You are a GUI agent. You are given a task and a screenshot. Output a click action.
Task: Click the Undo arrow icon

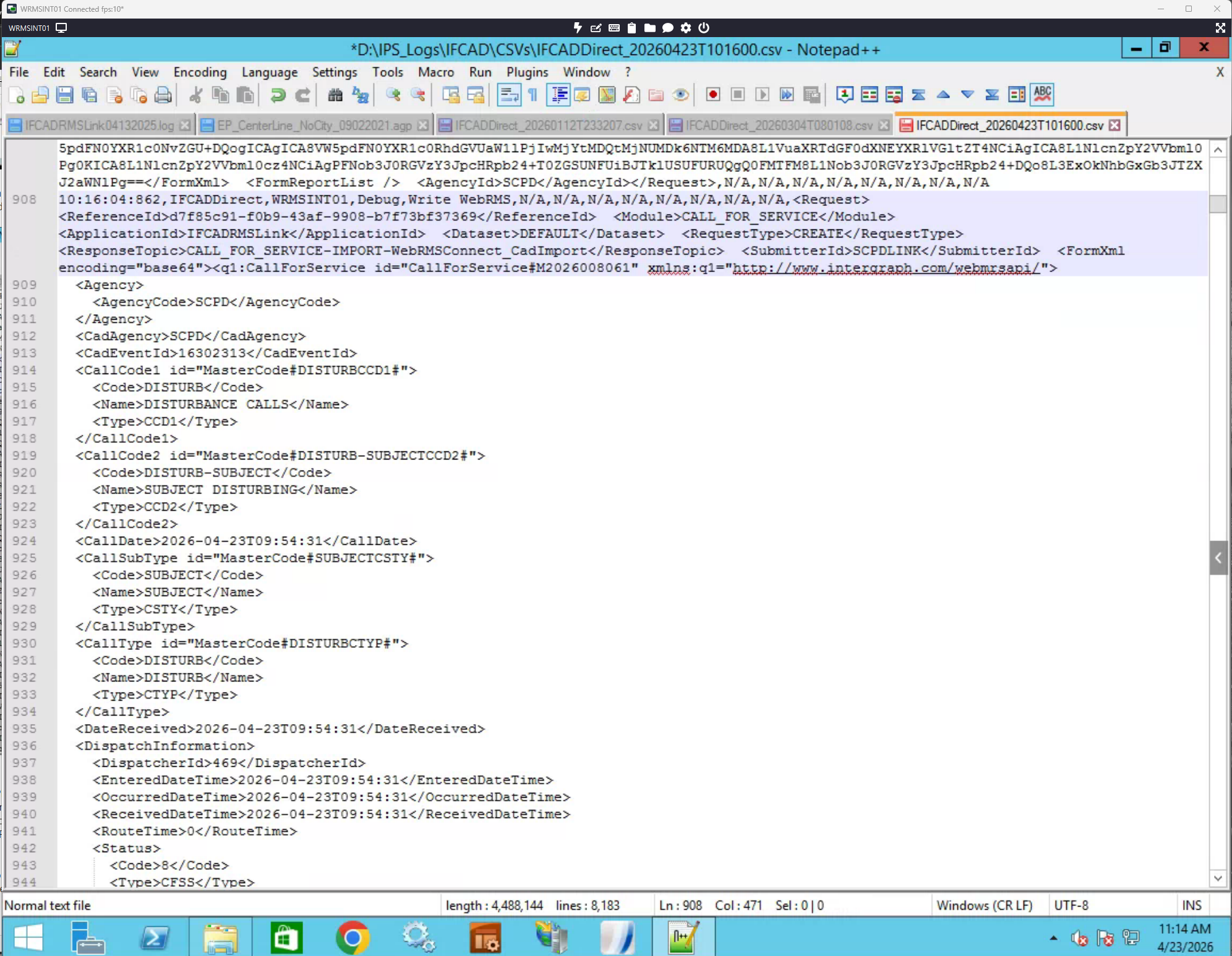(x=278, y=95)
